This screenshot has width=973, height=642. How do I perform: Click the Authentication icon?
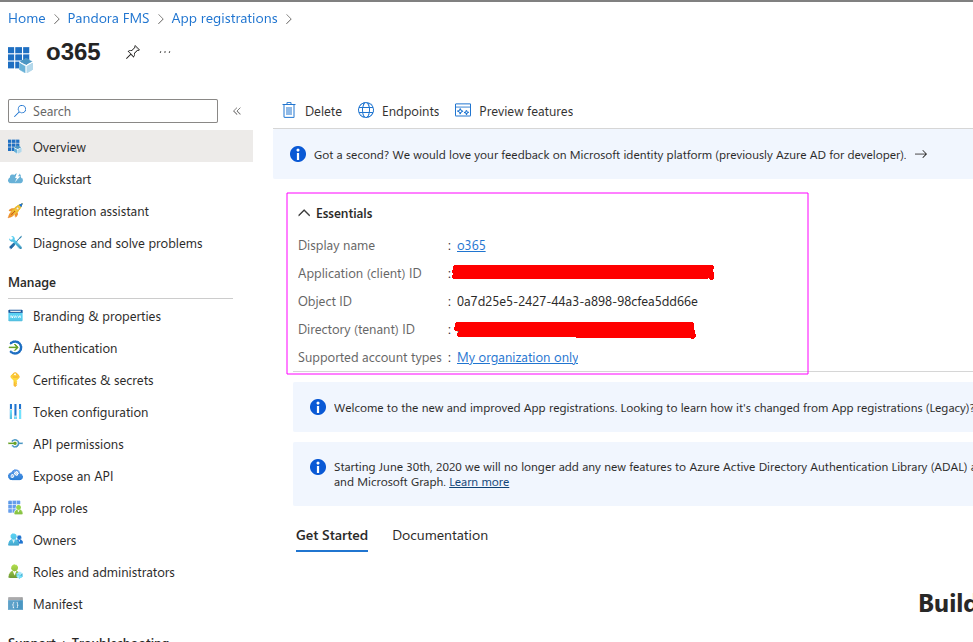point(15,348)
